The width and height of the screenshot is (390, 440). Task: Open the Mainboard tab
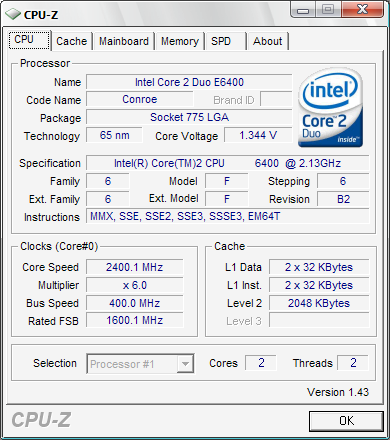(x=124, y=41)
